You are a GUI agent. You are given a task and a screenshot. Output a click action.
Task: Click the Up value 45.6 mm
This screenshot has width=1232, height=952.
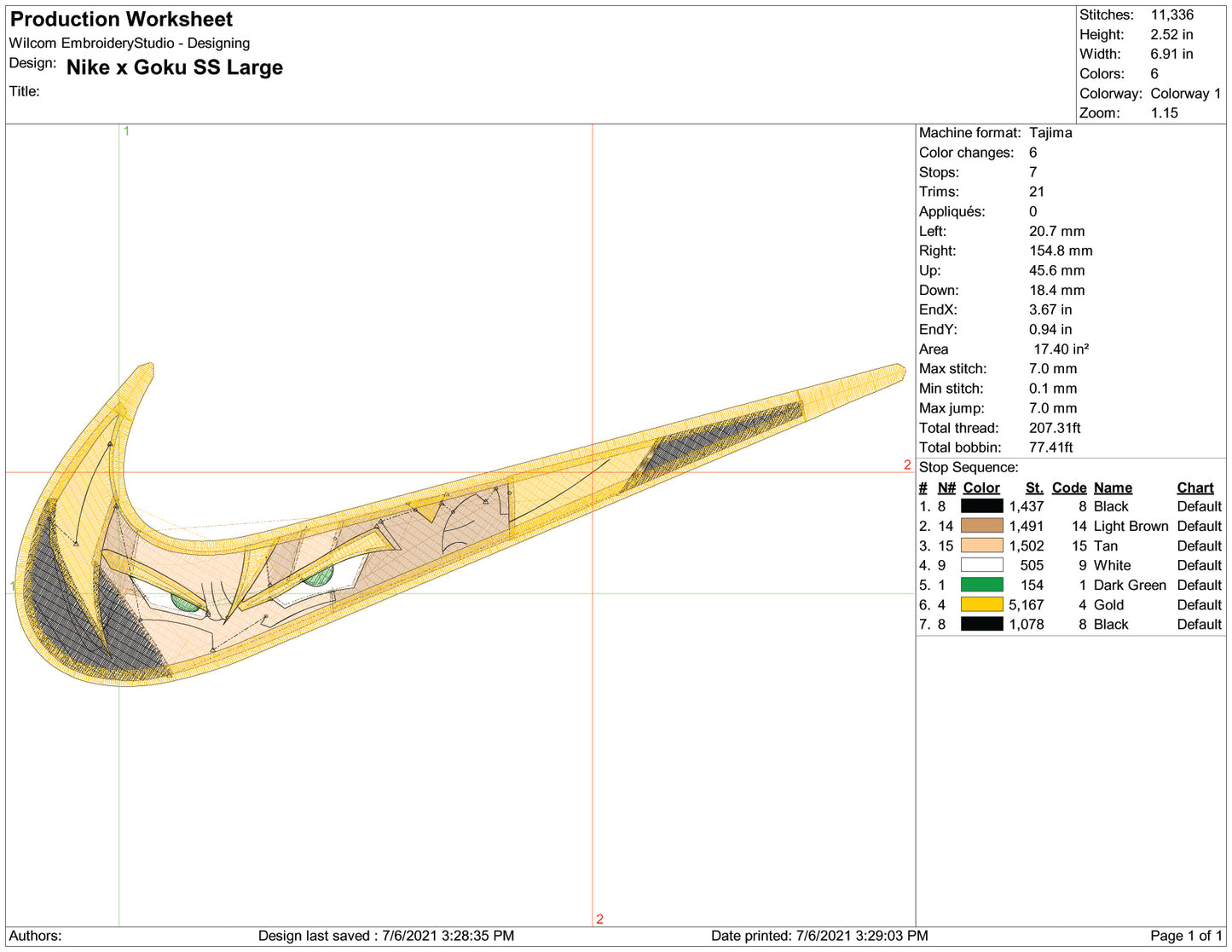click(x=1057, y=270)
